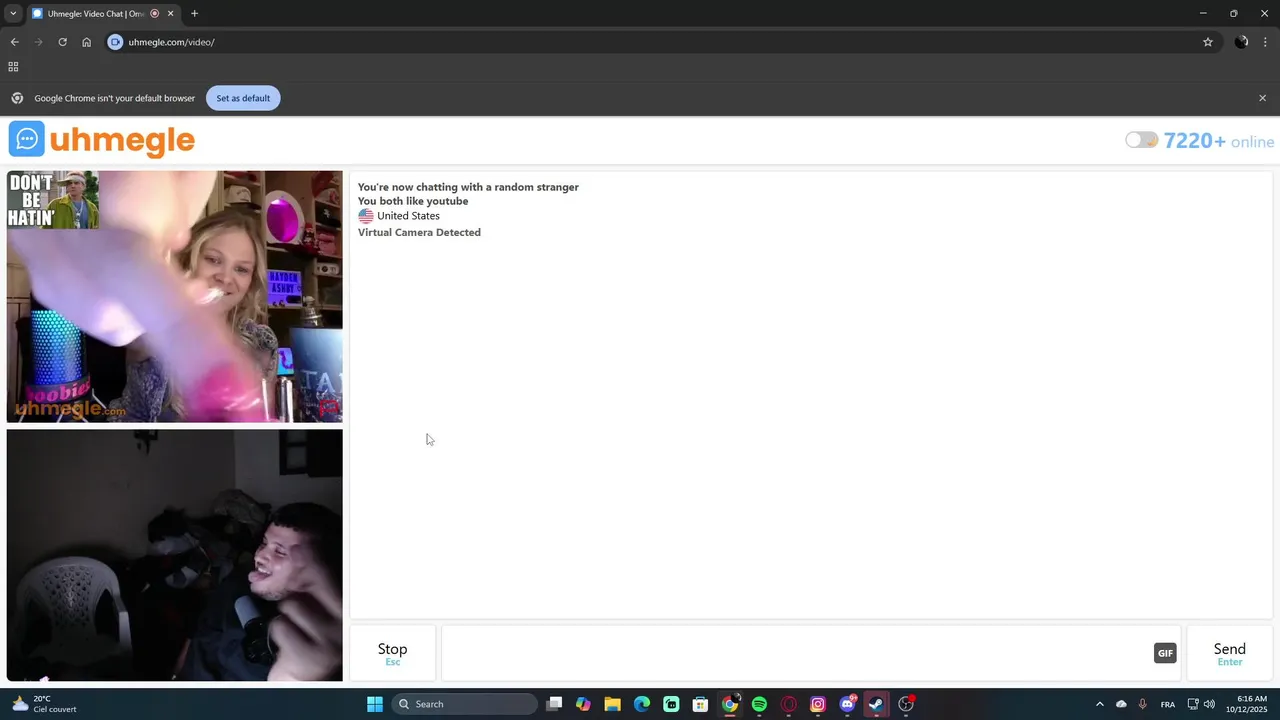Click your own webcam video feed
Image resolution: width=1280 pixels, height=720 pixels.
click(175, 555)
